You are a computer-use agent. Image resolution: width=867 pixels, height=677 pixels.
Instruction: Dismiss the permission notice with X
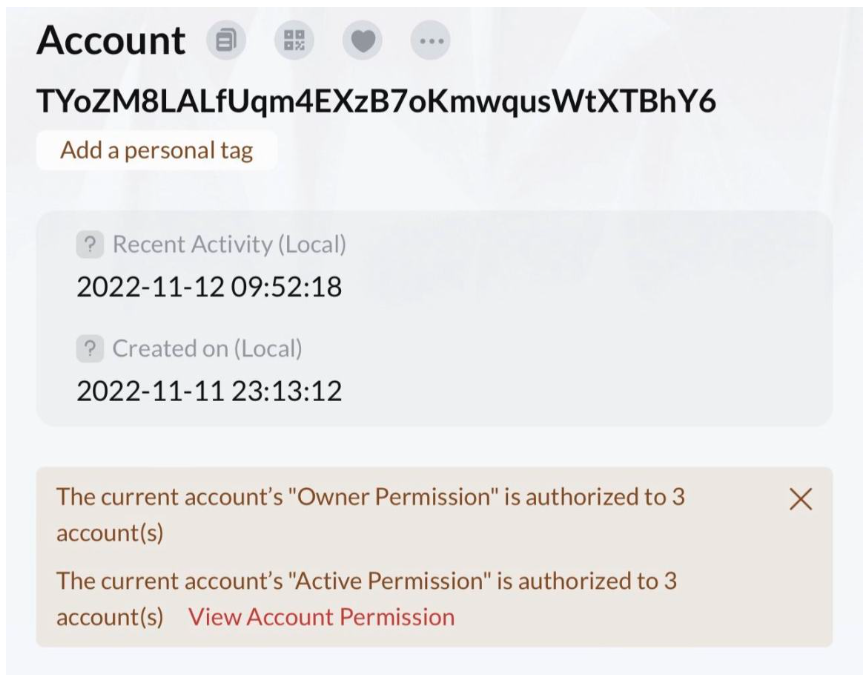coord(801,499)
